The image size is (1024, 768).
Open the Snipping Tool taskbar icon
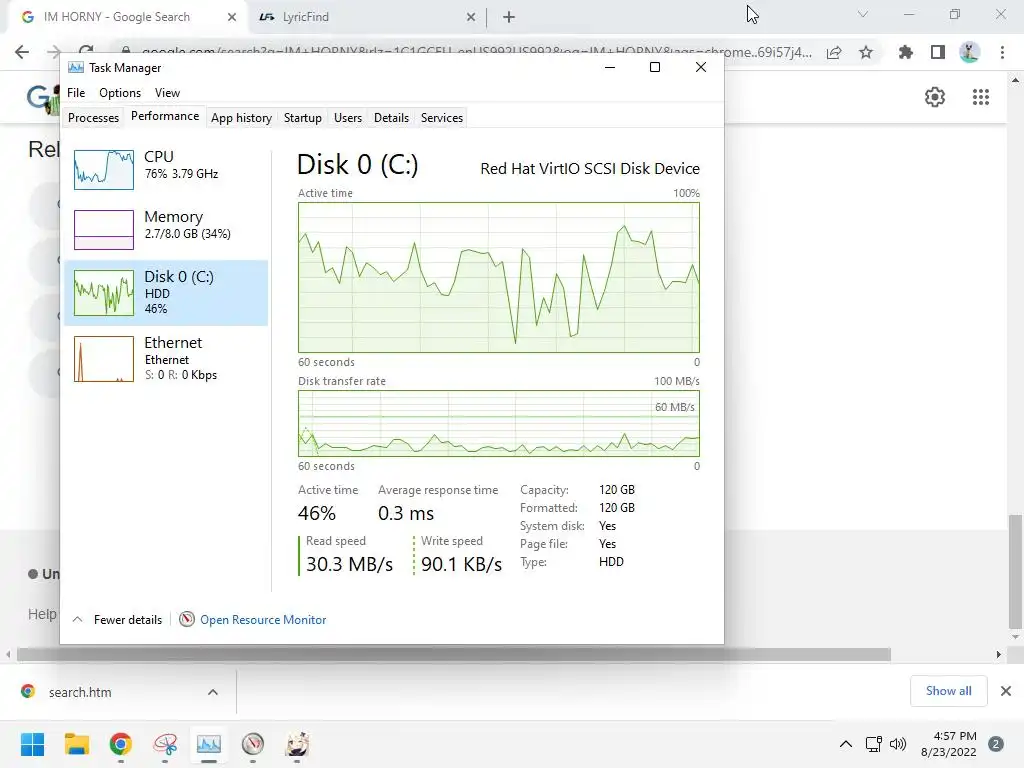click(x=165, y=744)
